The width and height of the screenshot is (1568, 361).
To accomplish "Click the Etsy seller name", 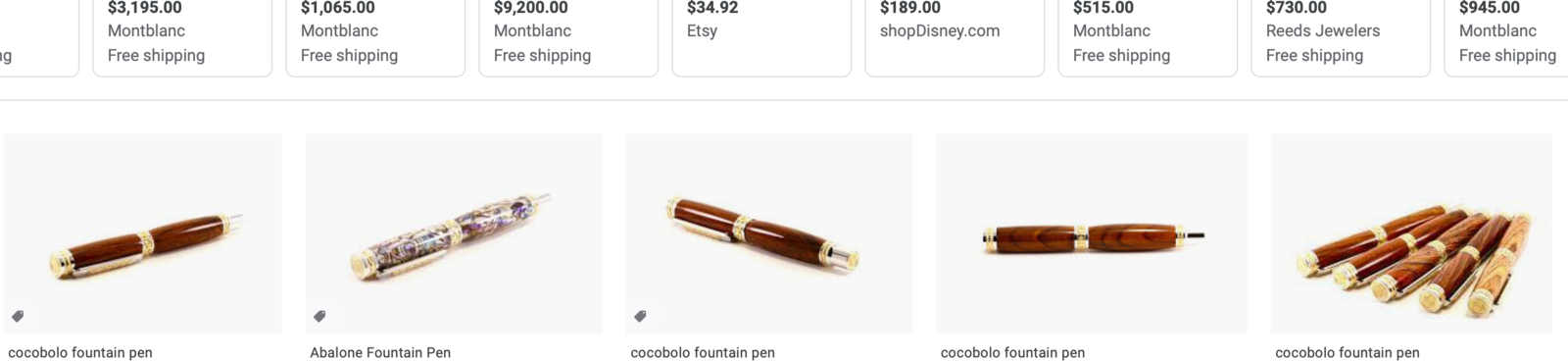I will point(702,30).
